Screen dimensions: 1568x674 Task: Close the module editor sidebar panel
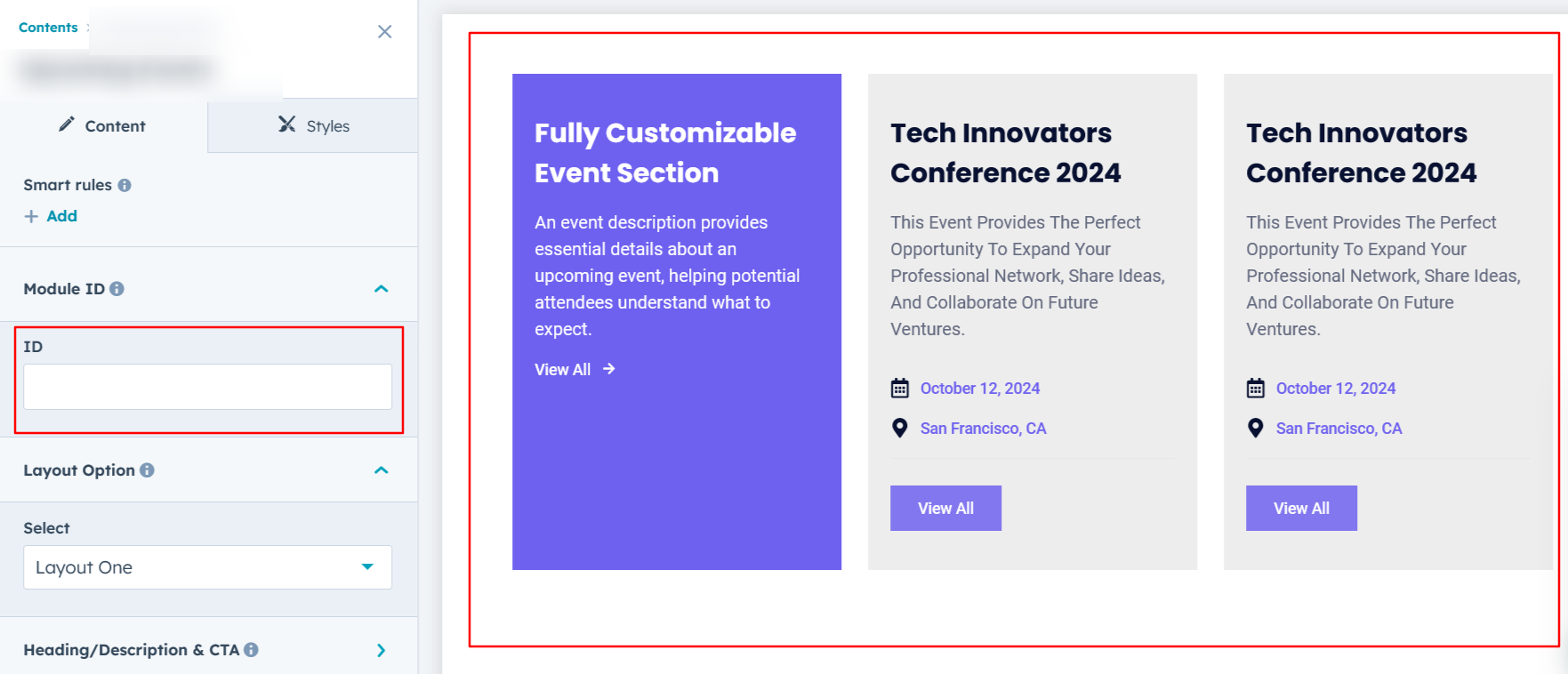pyautogui.click(x=384, y=32)
